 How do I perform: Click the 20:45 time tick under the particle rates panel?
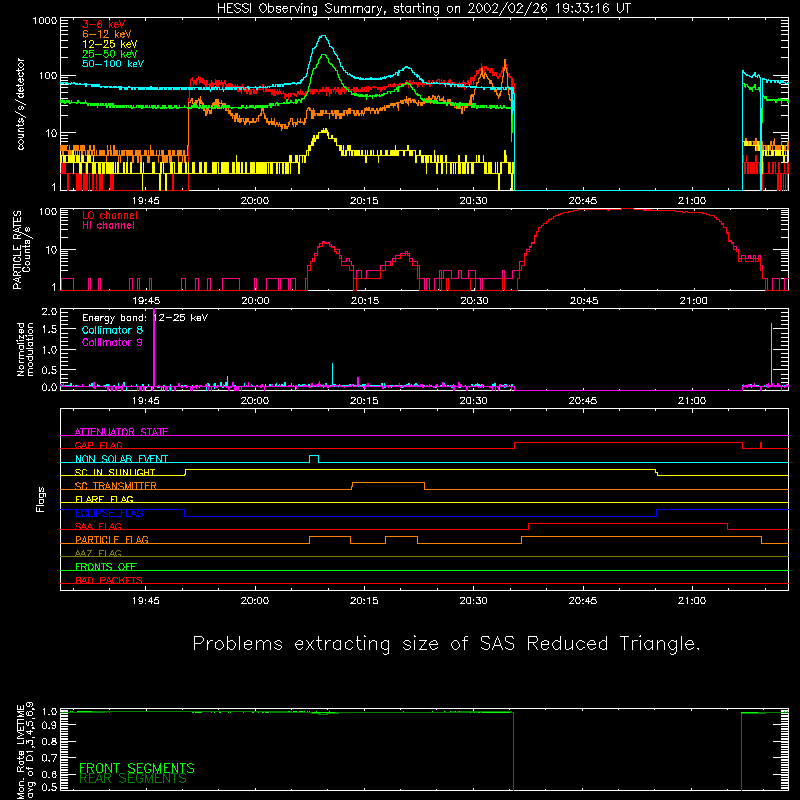[584, 301]
